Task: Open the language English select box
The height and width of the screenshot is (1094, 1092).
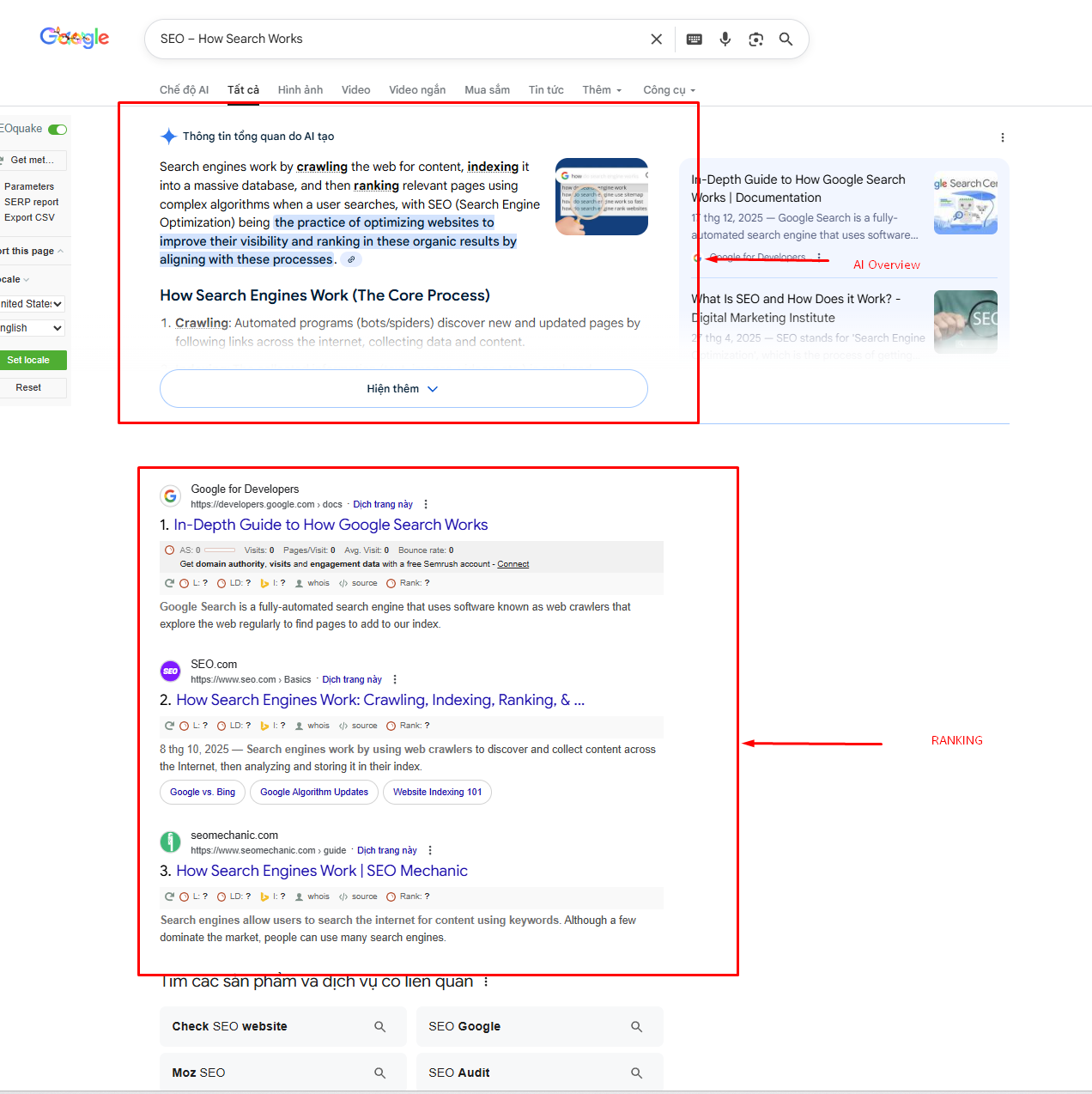Action: (x=32, y=328)
